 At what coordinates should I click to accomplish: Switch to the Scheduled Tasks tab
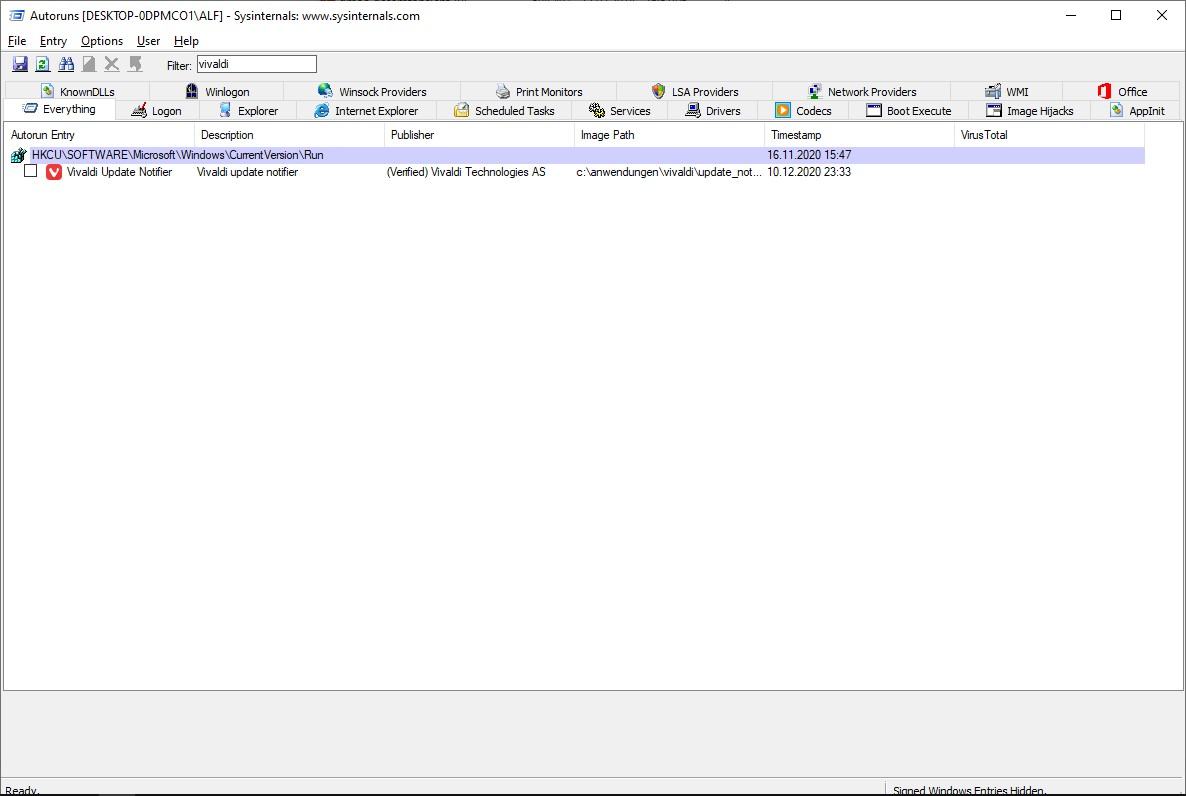[504, 110]
